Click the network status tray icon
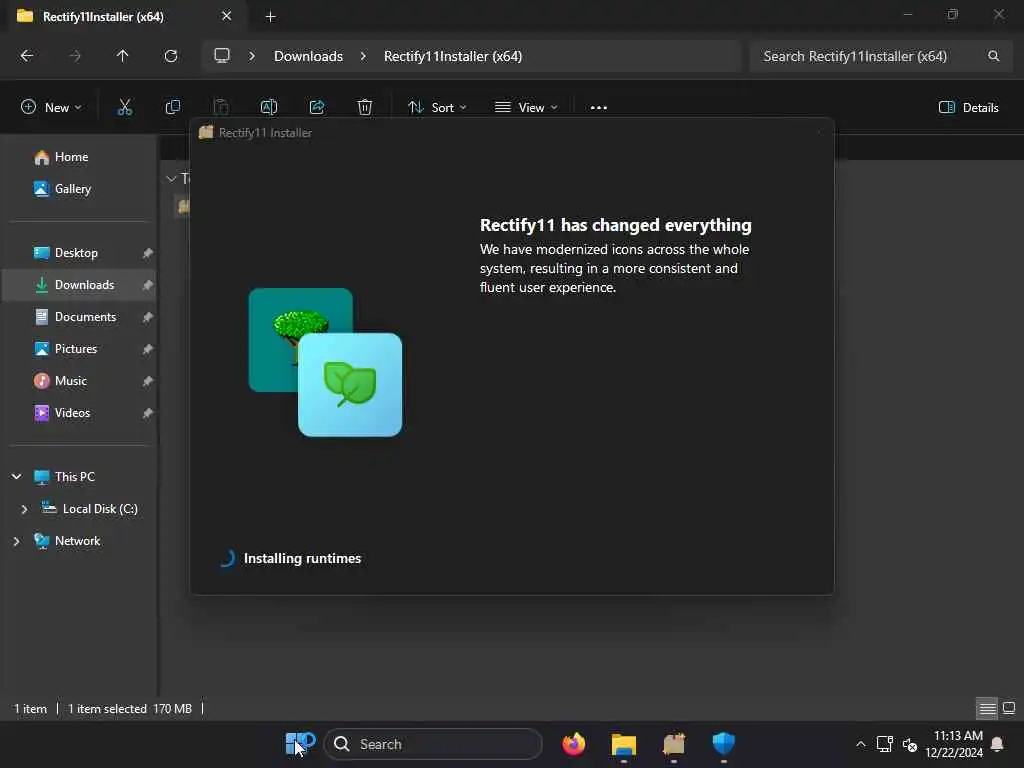This screenshot has height=768, width=1024. click(885, 744)
